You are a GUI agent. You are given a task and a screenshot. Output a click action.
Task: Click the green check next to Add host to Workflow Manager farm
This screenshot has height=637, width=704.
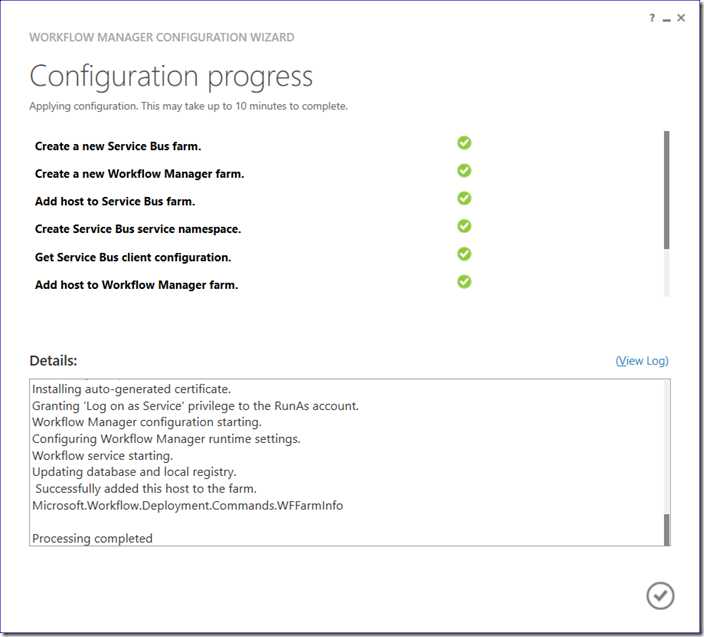pyautogui.click(x=464, y=282)
